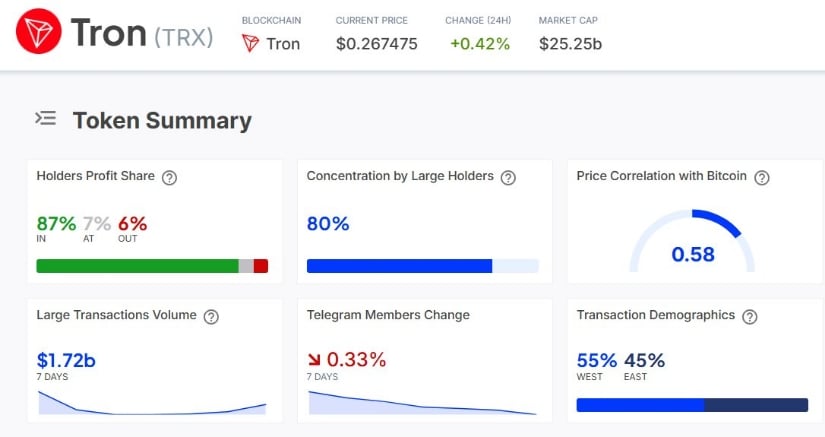
Task: Open help for Price Correlation with Bitcoin
Action: [x=762, y=178]
